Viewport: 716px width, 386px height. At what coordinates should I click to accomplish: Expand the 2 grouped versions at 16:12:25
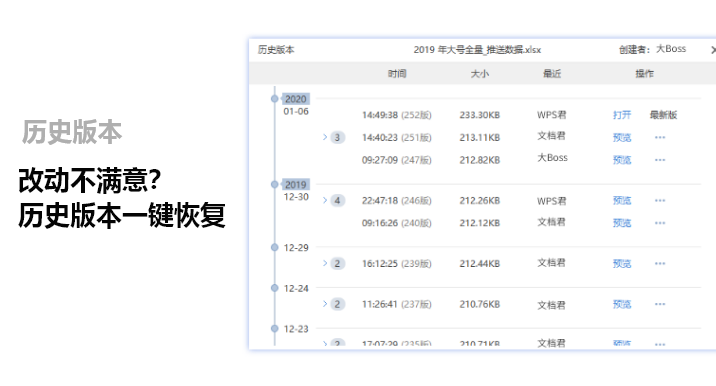tap(333, 264)
